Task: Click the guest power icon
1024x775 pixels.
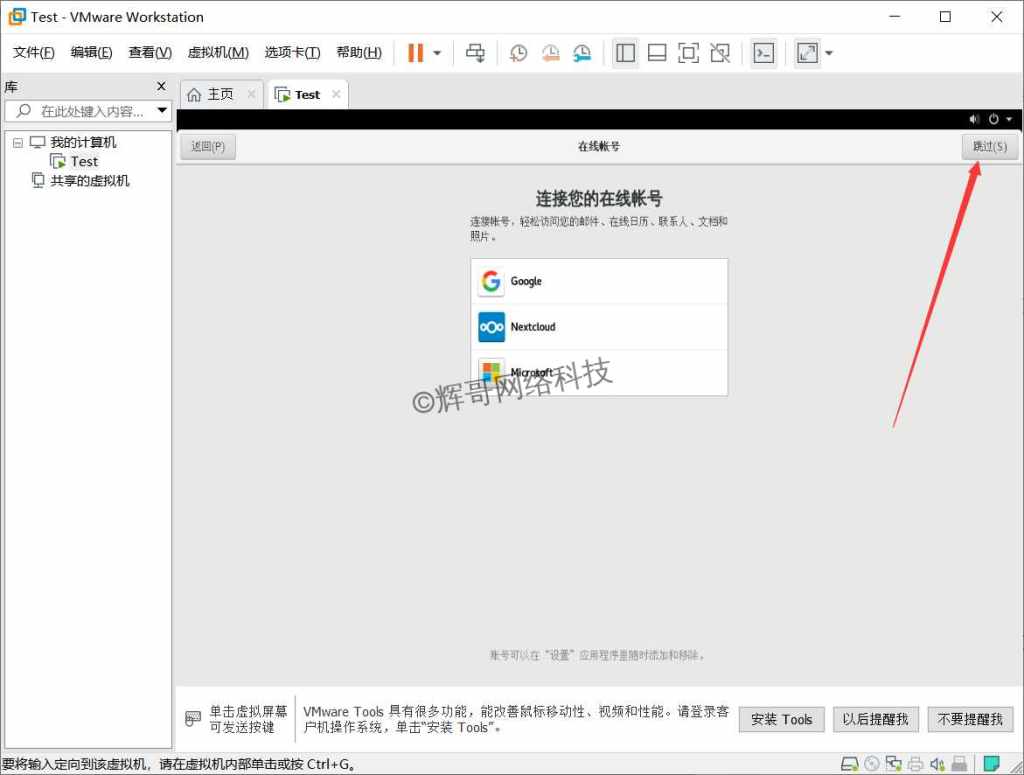Action: coord(993,119)
